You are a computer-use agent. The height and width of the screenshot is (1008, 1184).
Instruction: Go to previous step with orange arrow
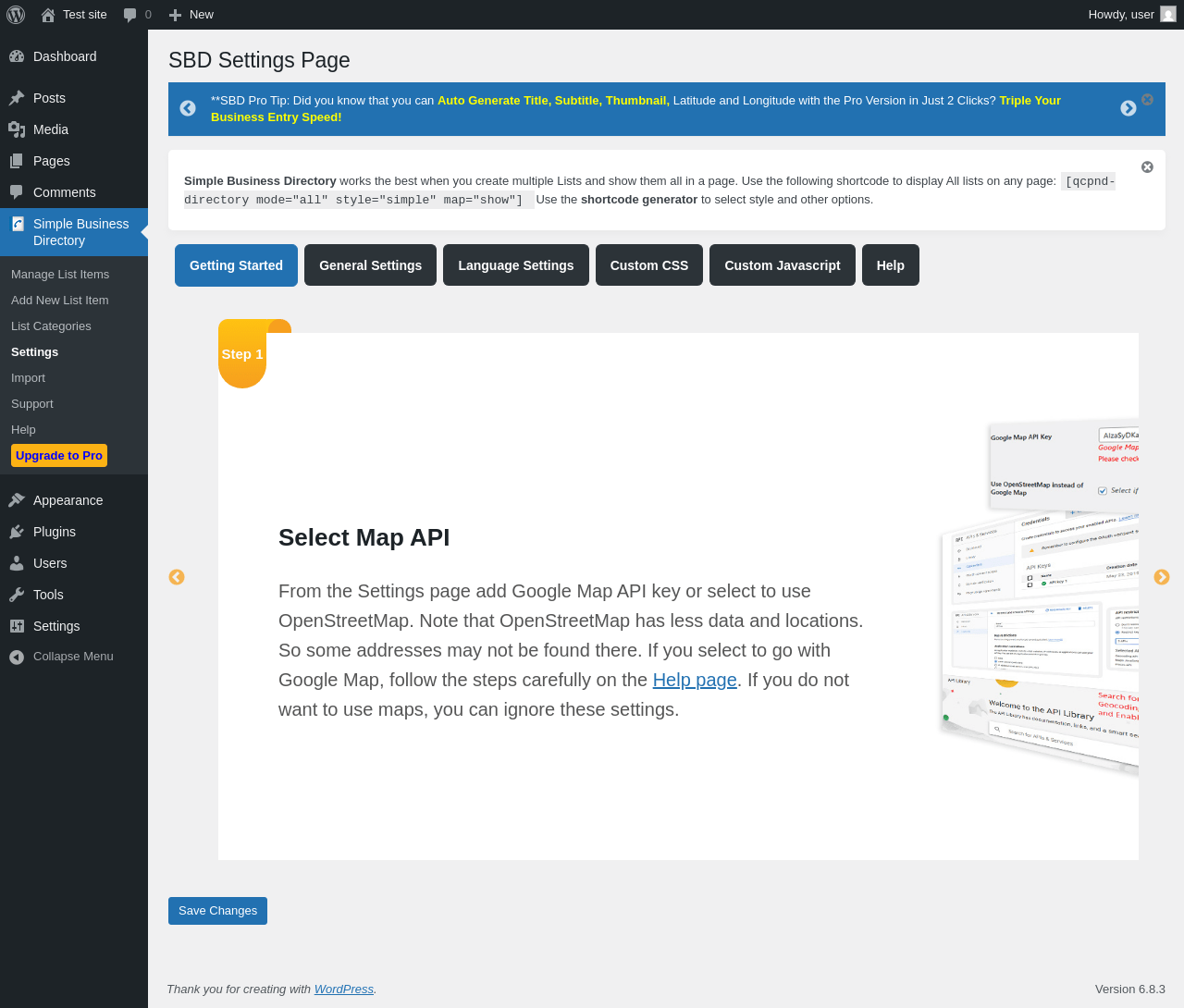tap(177, 577)
